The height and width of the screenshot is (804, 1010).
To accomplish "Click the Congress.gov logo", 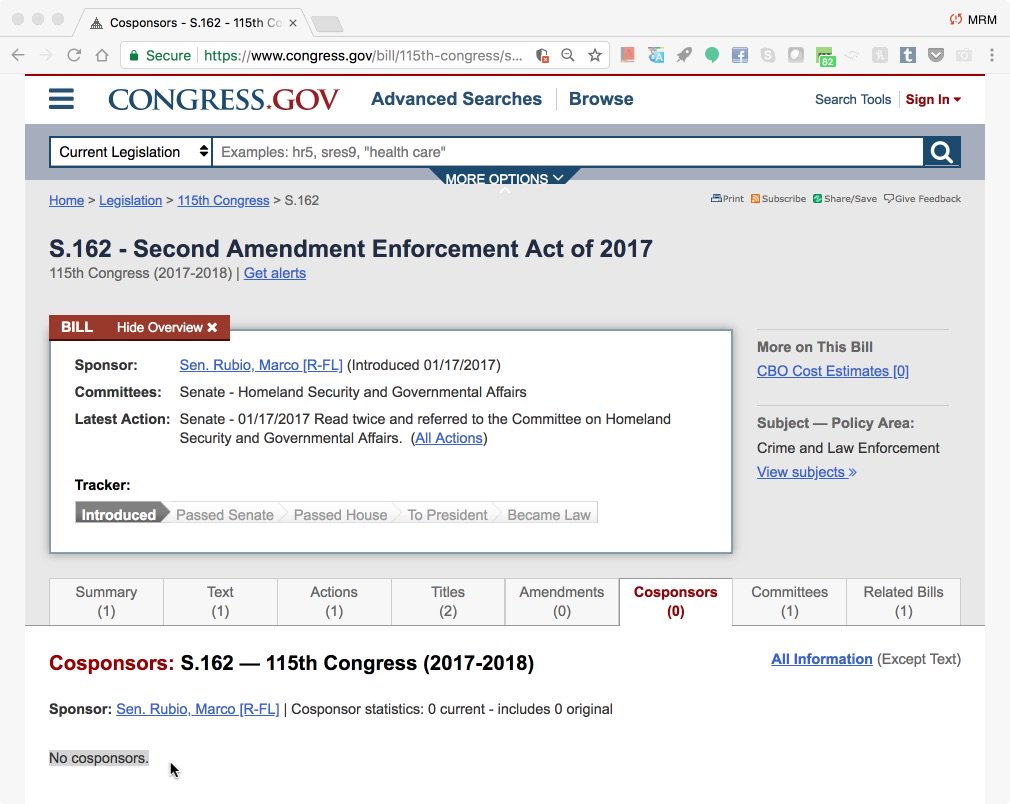I will (224, 99).
